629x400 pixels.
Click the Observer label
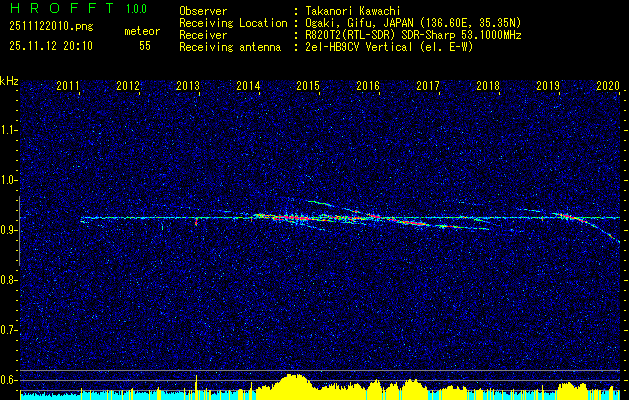[203, 11]
